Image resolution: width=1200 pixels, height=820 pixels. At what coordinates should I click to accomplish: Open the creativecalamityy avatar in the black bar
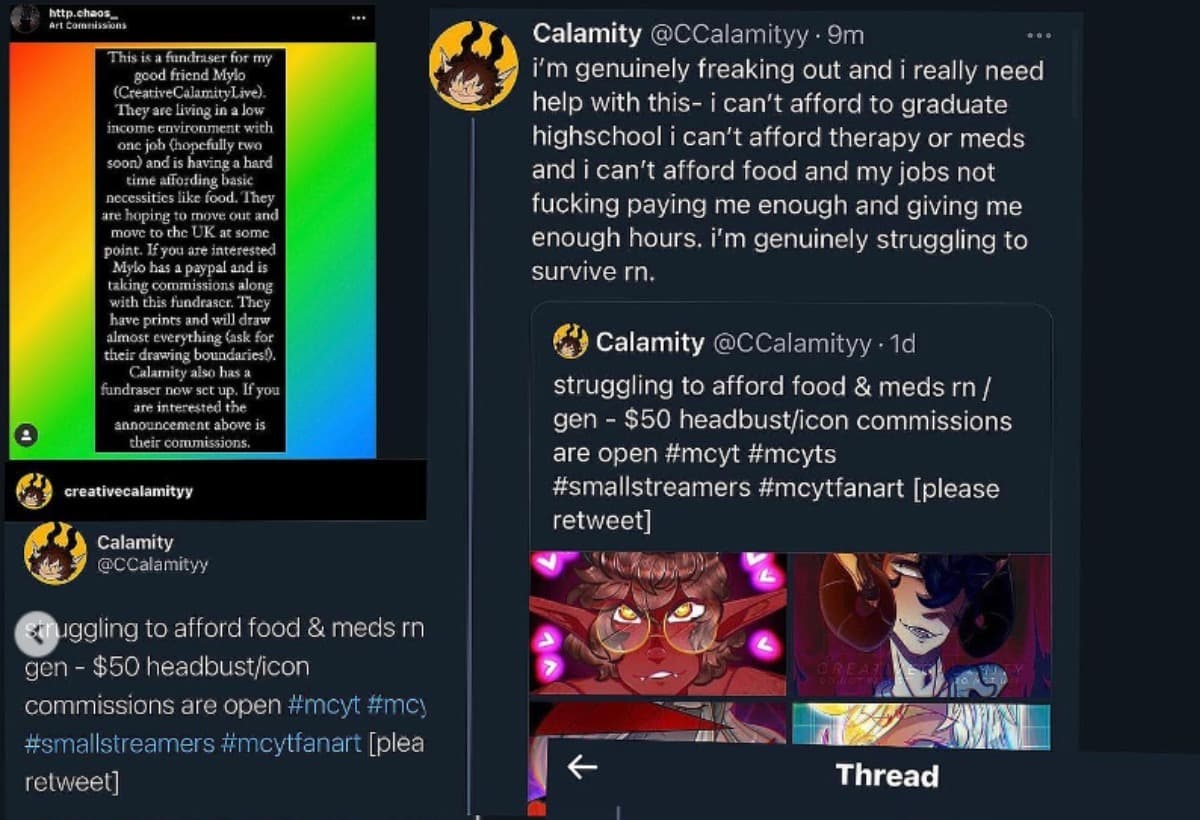tap(35, 491)
